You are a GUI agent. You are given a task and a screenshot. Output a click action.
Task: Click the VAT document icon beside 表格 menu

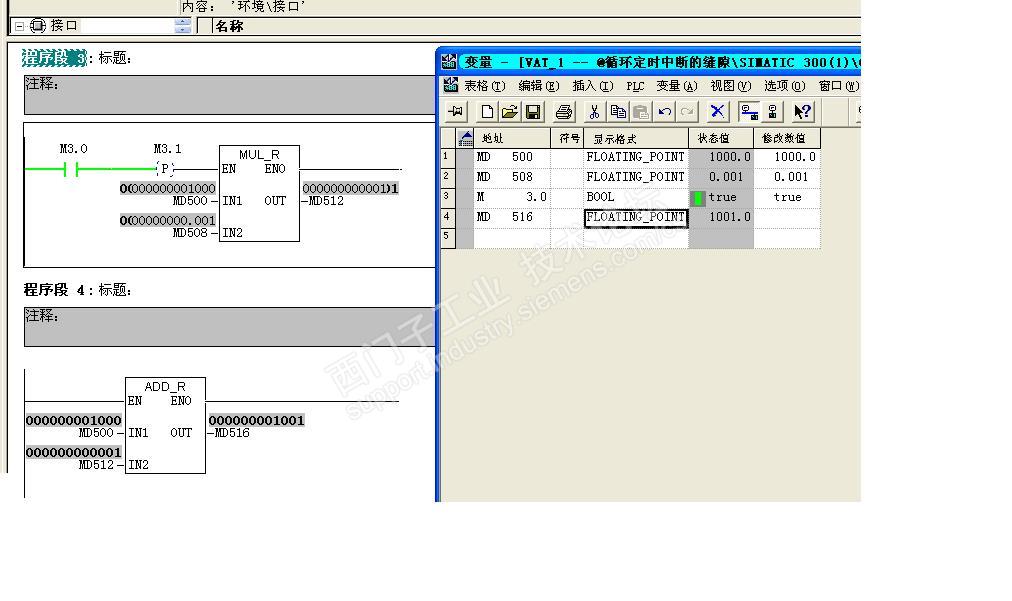point(450,85)
